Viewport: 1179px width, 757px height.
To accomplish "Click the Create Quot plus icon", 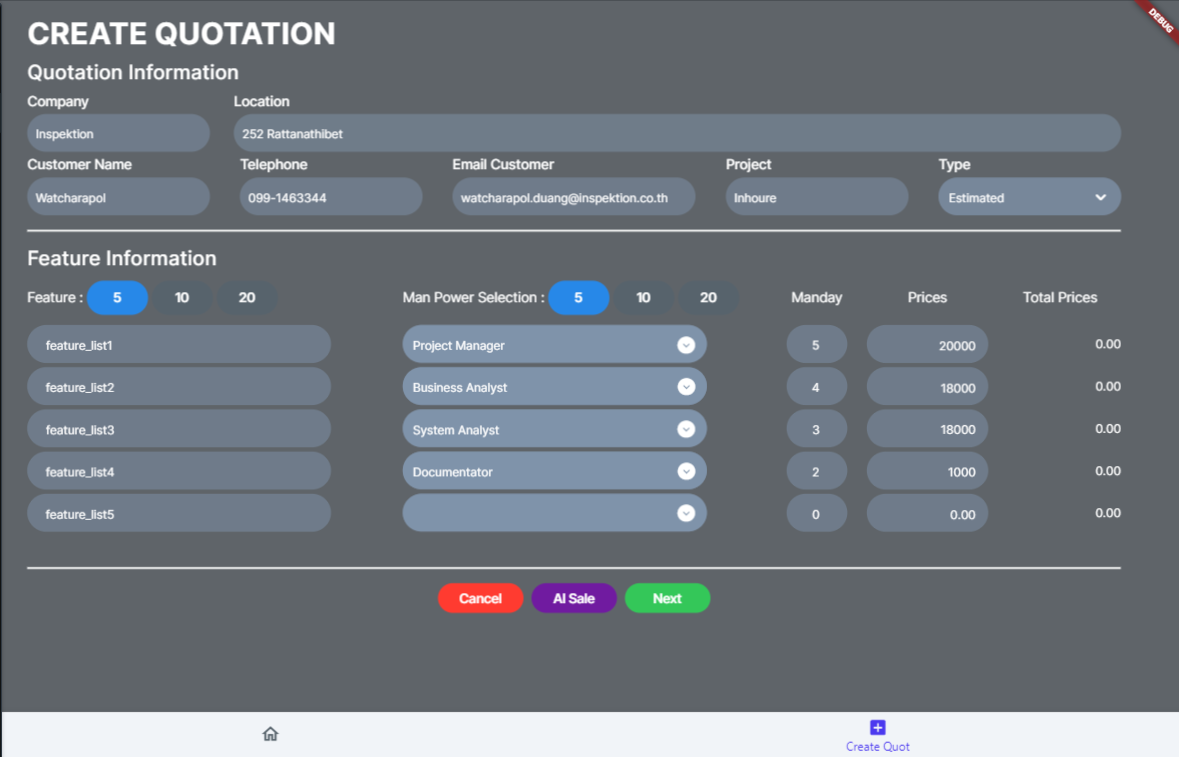I will (x=877, y=728).
